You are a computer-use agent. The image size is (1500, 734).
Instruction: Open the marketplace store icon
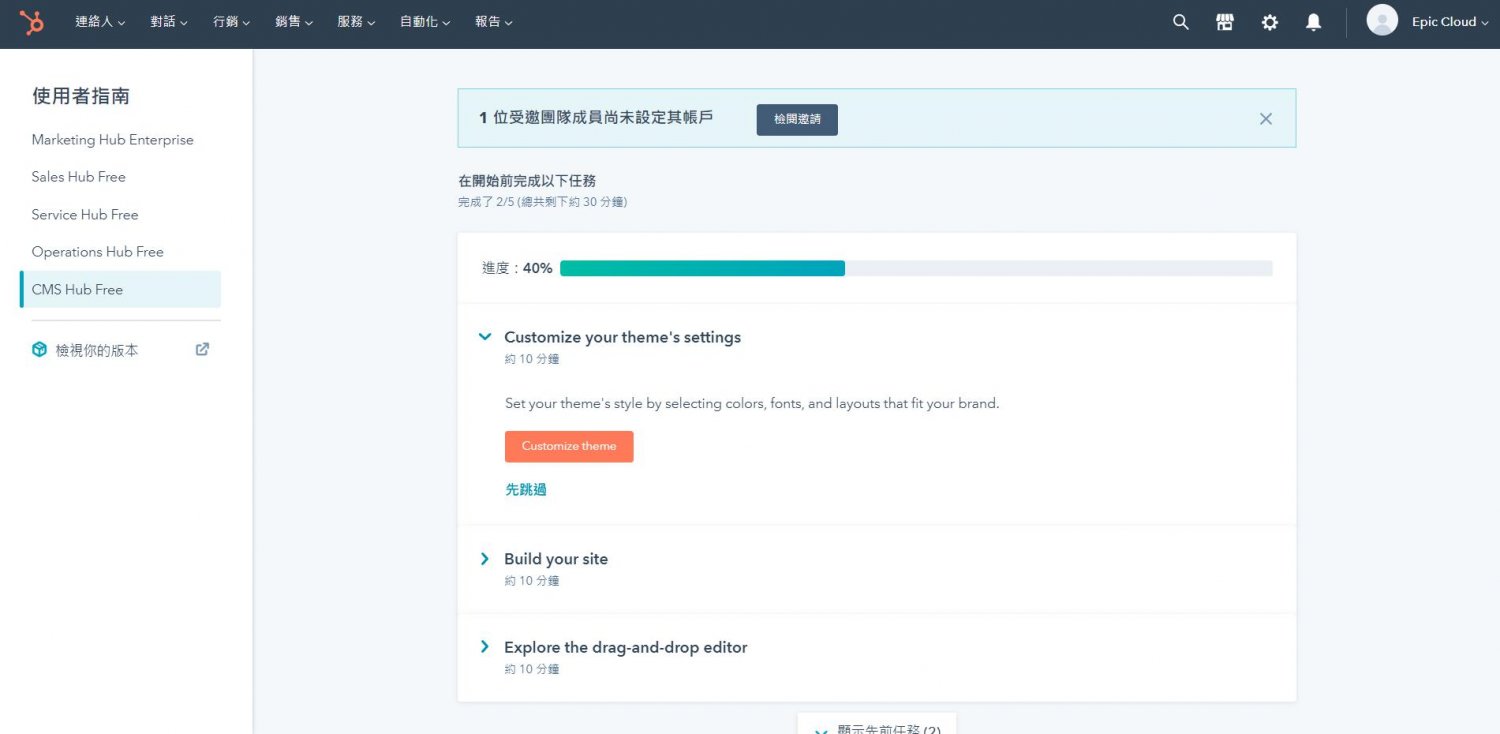(x=1225, y=22)
